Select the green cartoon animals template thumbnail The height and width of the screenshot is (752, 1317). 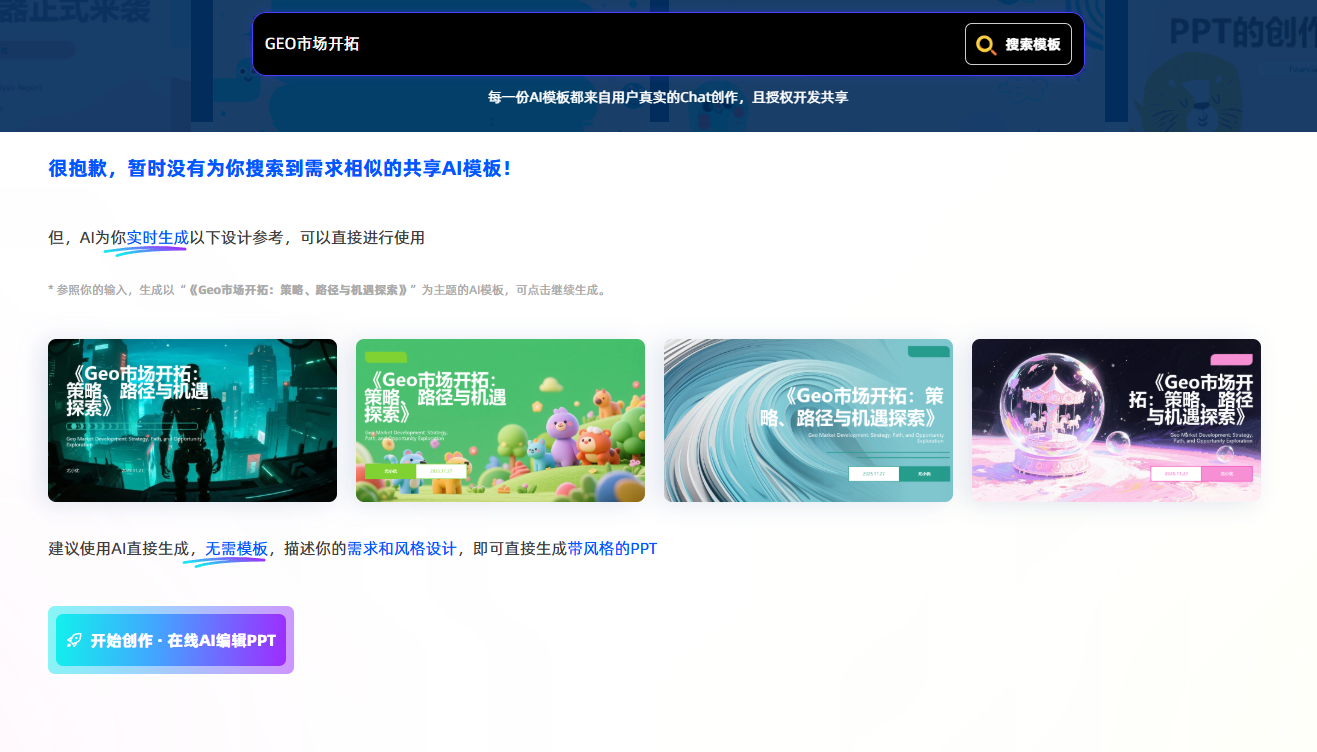(500, 420)
